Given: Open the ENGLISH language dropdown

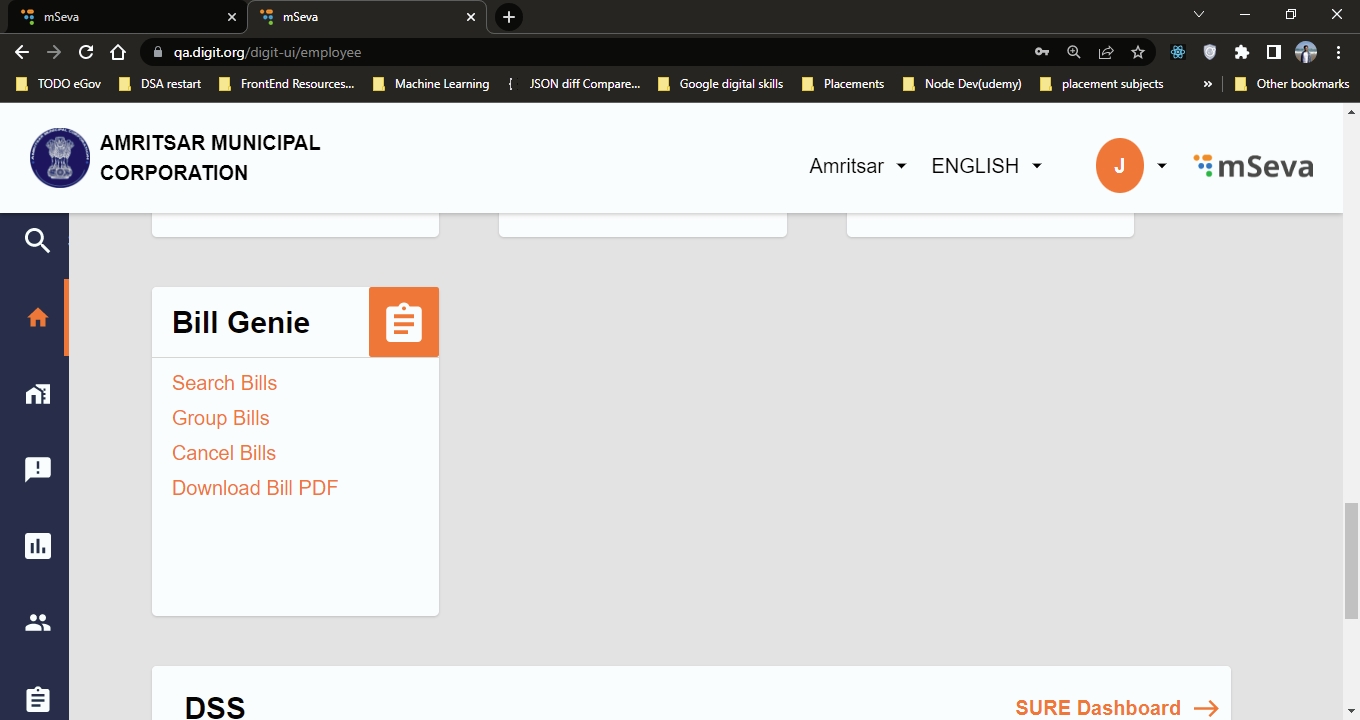Looking at the screenshot, I should pyautogui.click(x=986, y=166).
